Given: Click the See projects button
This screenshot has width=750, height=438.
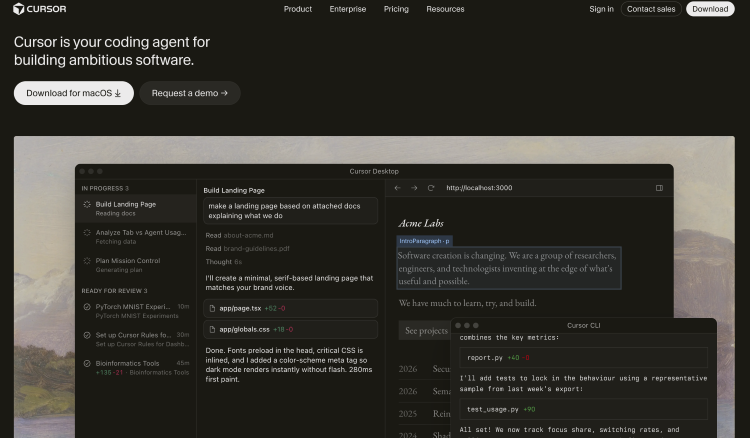Looking at the screenshot, I should (426, 330).
